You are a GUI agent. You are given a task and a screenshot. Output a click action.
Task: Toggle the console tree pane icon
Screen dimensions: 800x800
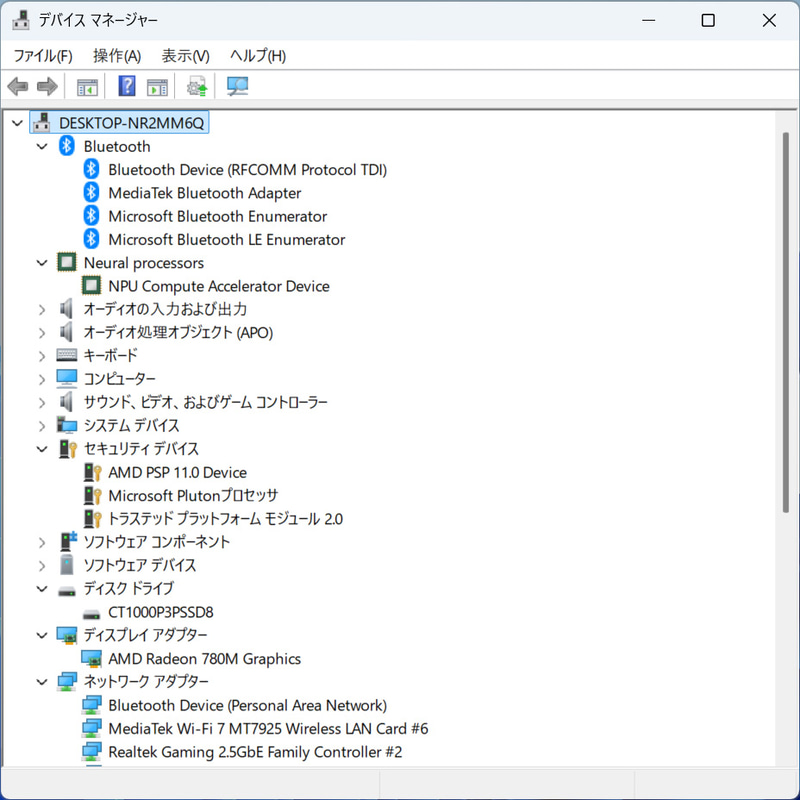click(86, 86)
